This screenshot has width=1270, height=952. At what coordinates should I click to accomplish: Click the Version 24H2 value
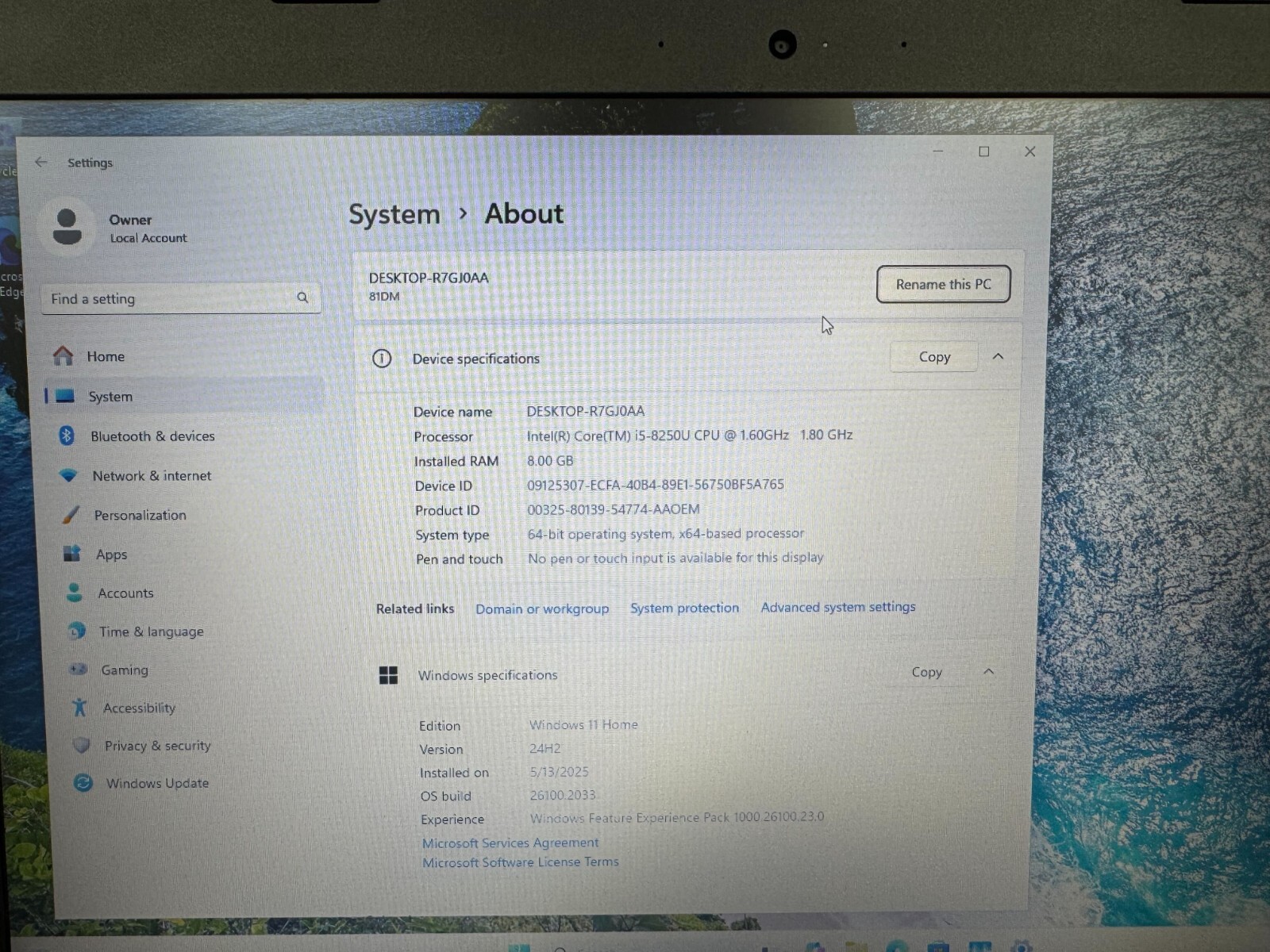click(x=545, y=748)
